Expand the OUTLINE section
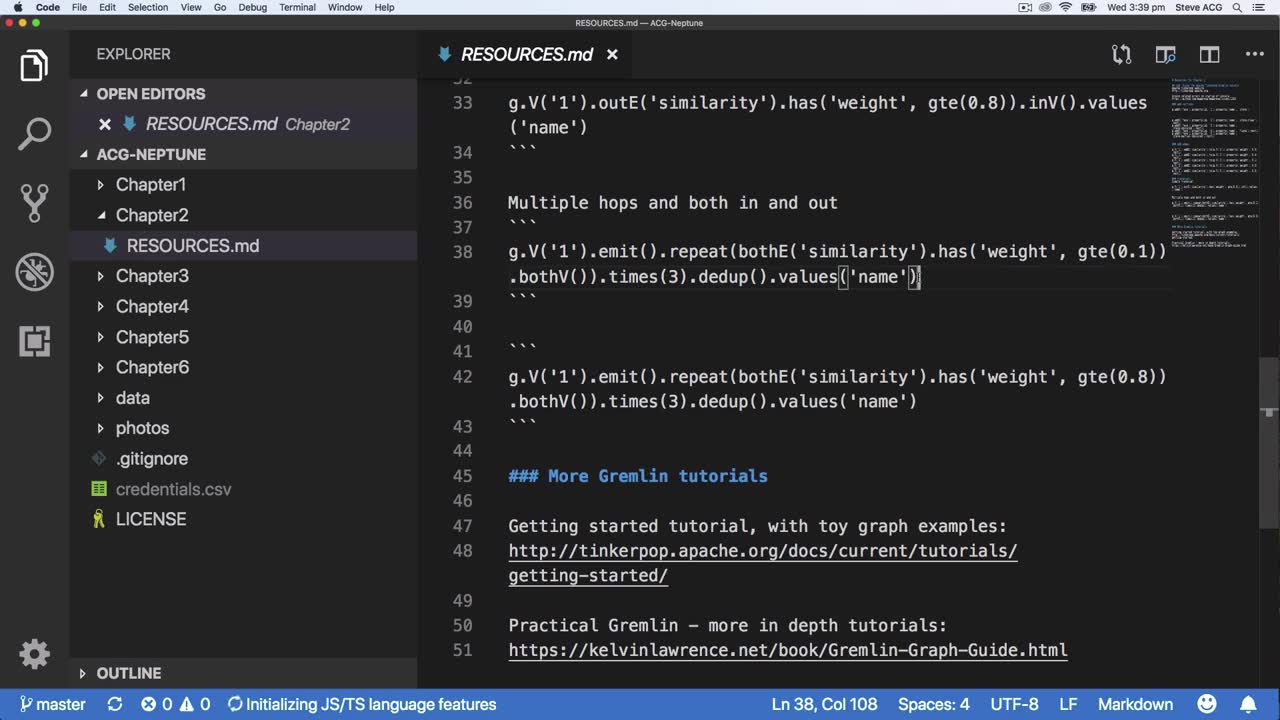This screenshot has width=1280, height=720. pyautogui.click(x=128, y=673)
